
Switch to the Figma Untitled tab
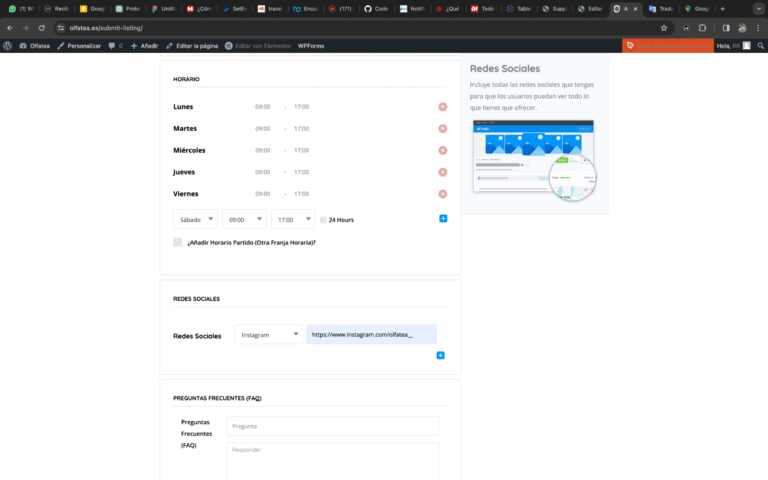tap(163, 9)
